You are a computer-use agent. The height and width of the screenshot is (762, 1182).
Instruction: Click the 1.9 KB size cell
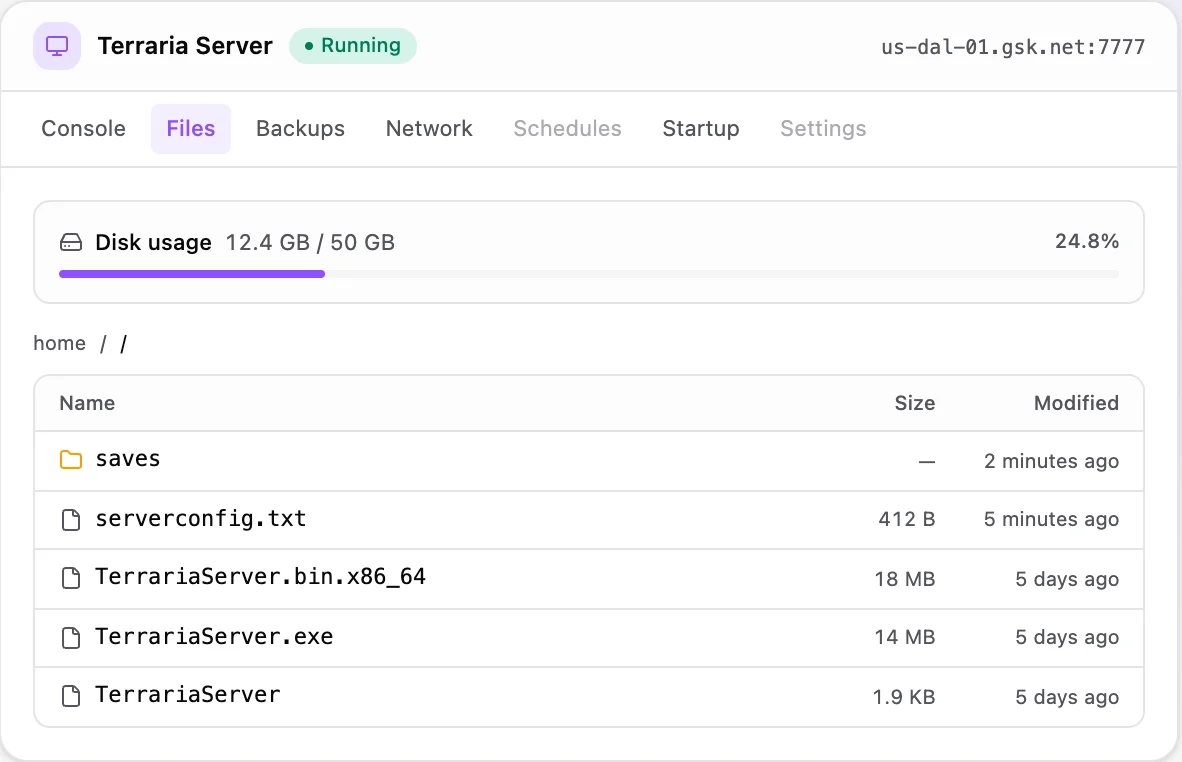point(904,697)
